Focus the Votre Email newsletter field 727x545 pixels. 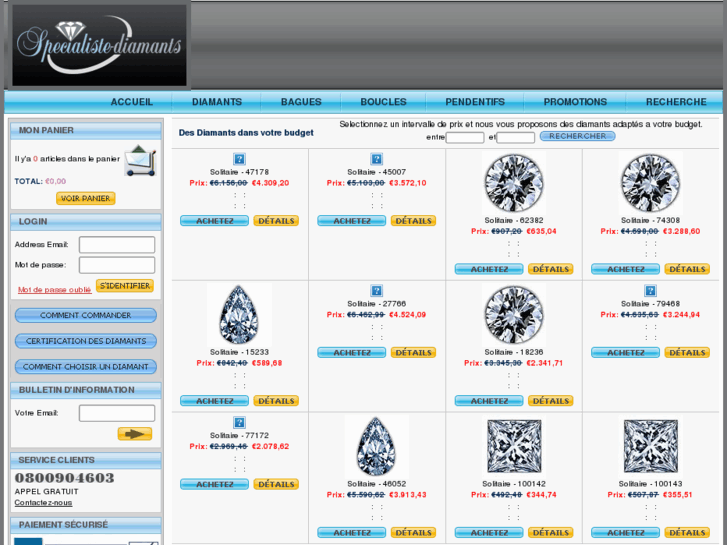tap(117, 413)
